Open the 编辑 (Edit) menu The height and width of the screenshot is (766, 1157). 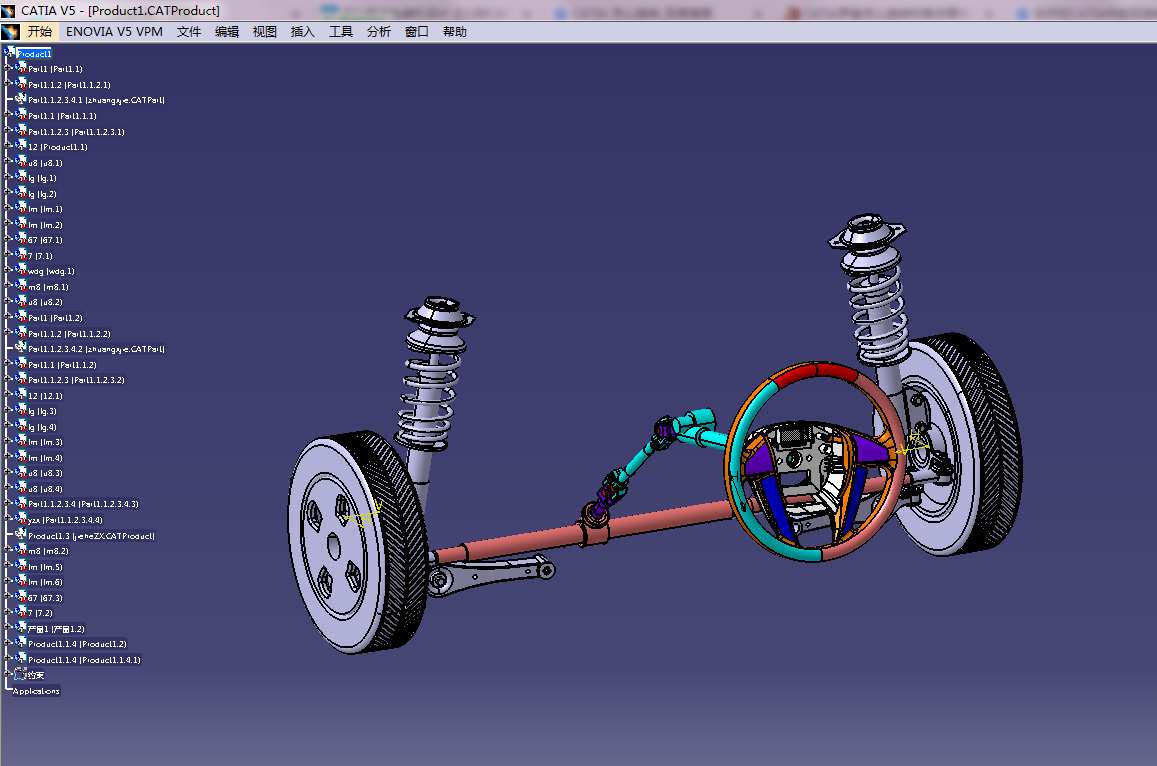(227, 32)
